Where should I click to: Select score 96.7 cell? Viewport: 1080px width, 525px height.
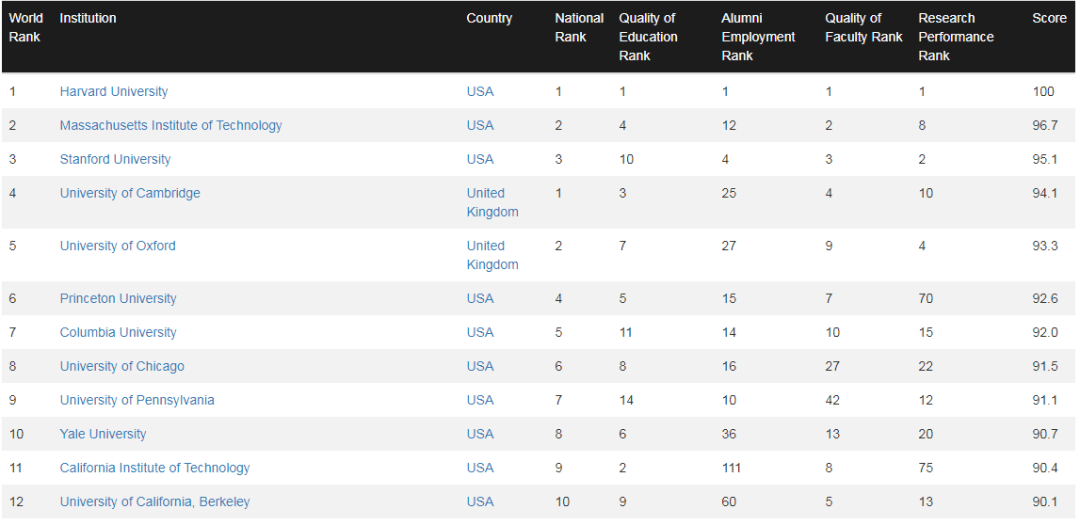[x=1045, y=125]
